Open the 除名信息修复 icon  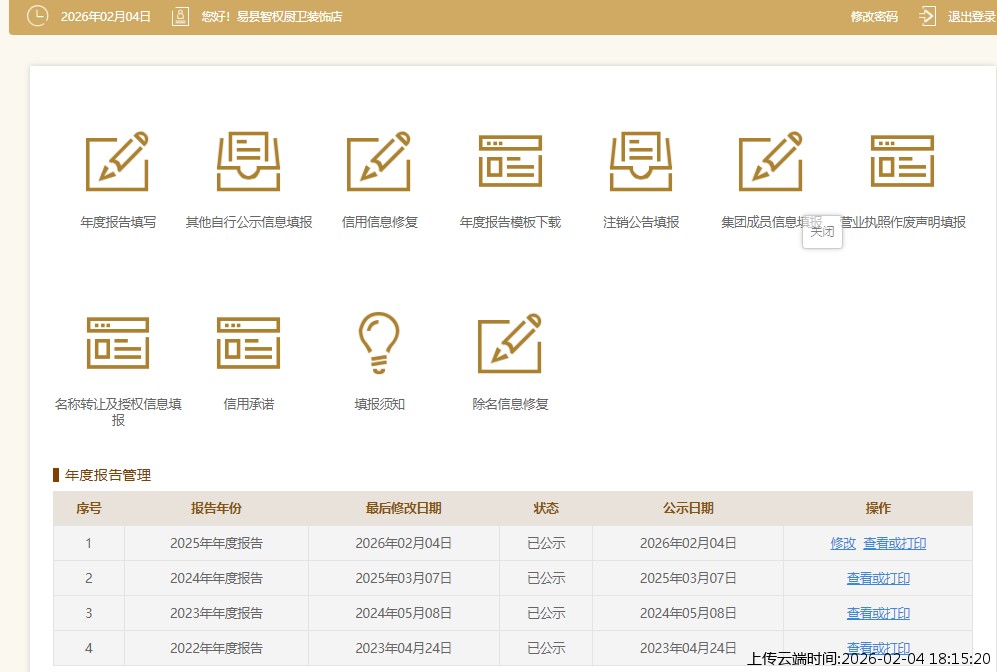click(510, 343)
